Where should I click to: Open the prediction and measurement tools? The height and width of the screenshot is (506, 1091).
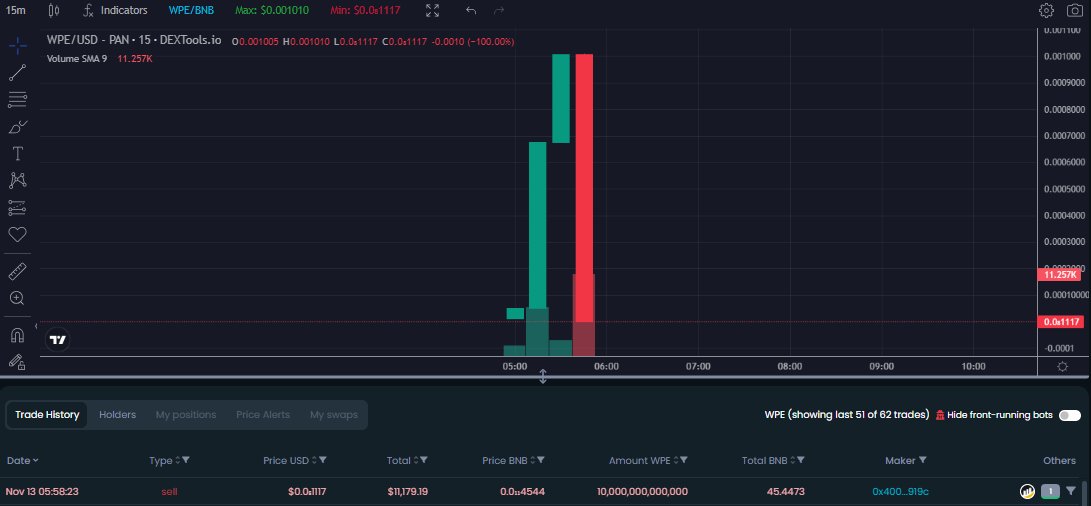[x=17, y=207]
